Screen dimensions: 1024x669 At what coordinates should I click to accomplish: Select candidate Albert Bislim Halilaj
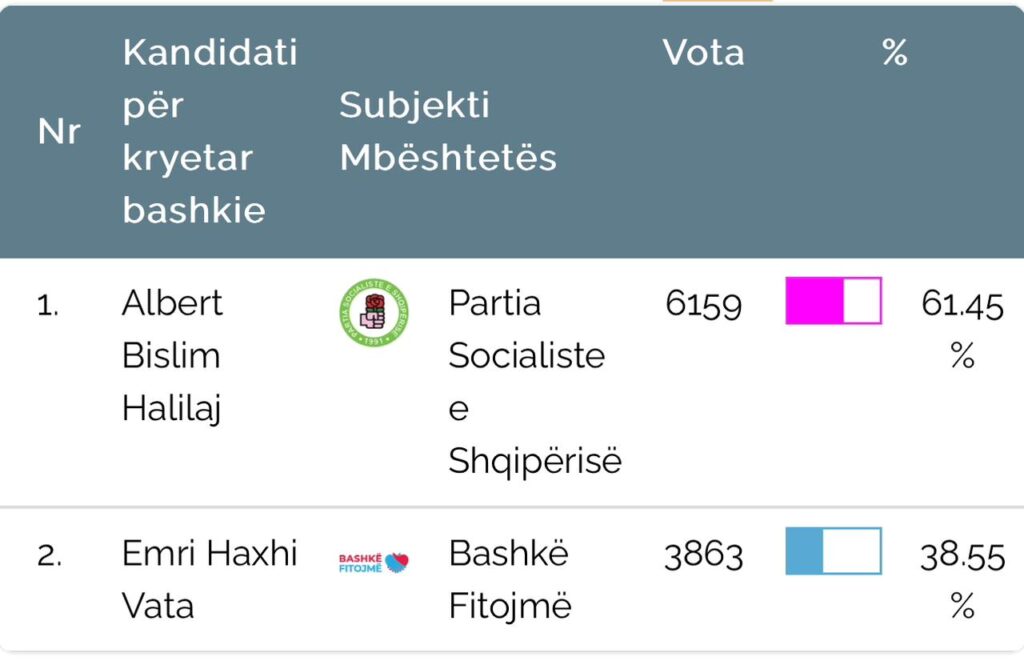click(172, 355)
